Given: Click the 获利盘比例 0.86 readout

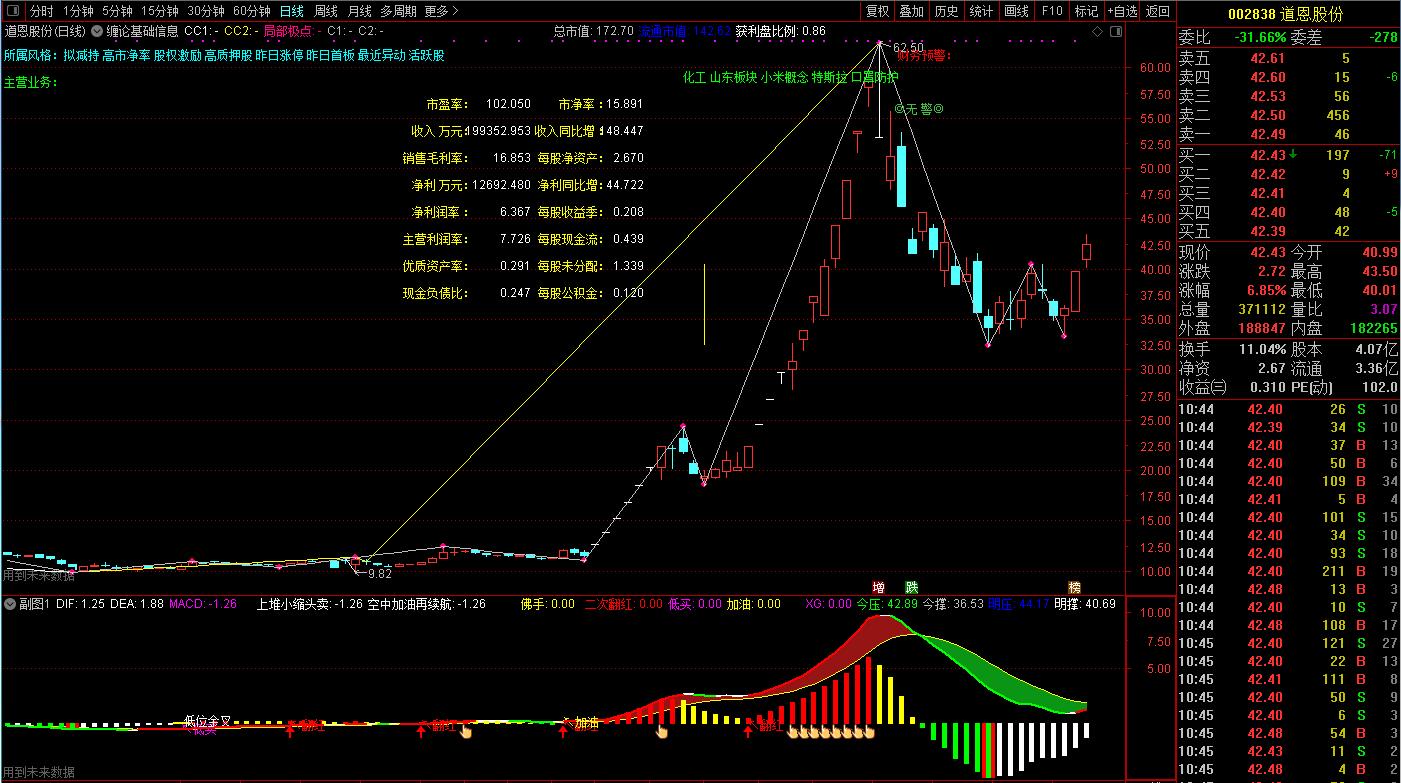Looking at the screenshot, I should tap(781, 31).
